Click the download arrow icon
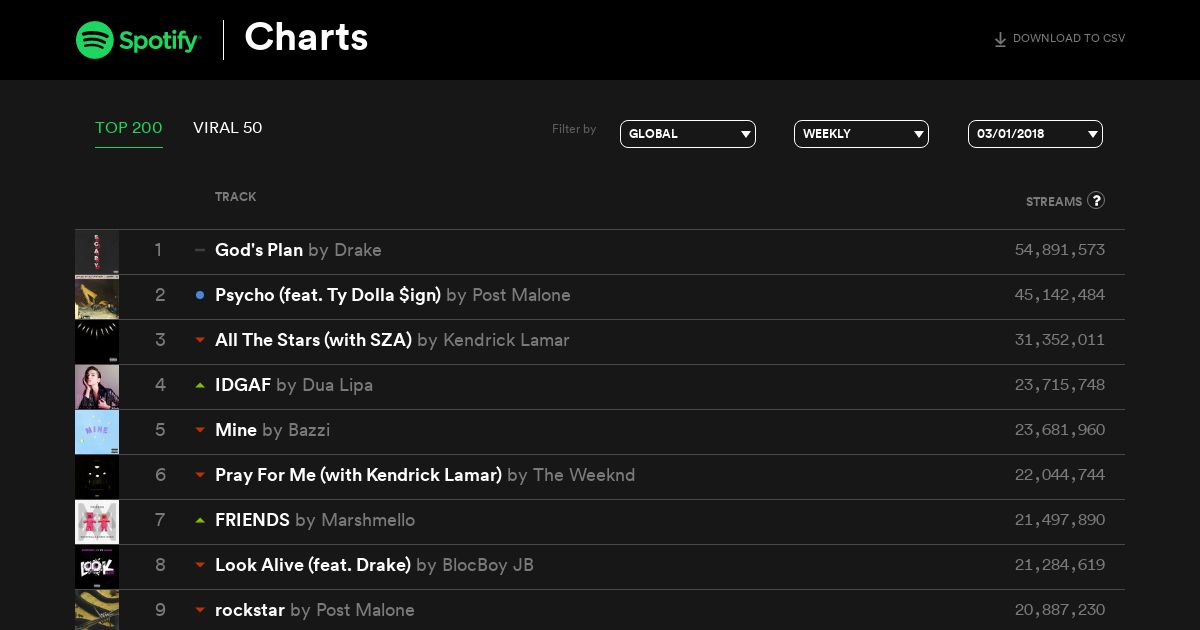The height and width of the screenshot is (630, 1200). [1000, 40]
